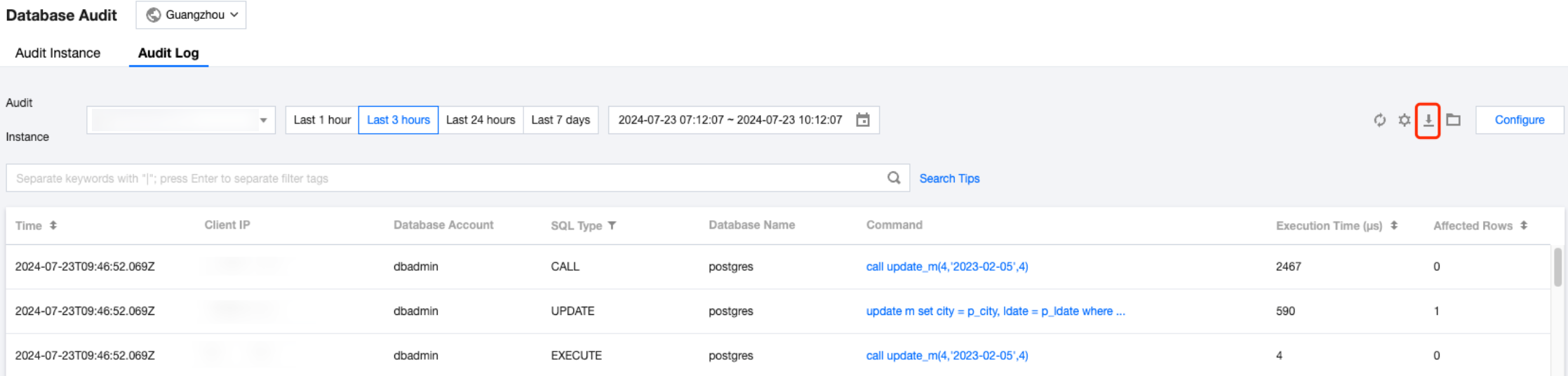The image size is (1568, 376).
Task: Click the Configure button
Action: 1520,120
